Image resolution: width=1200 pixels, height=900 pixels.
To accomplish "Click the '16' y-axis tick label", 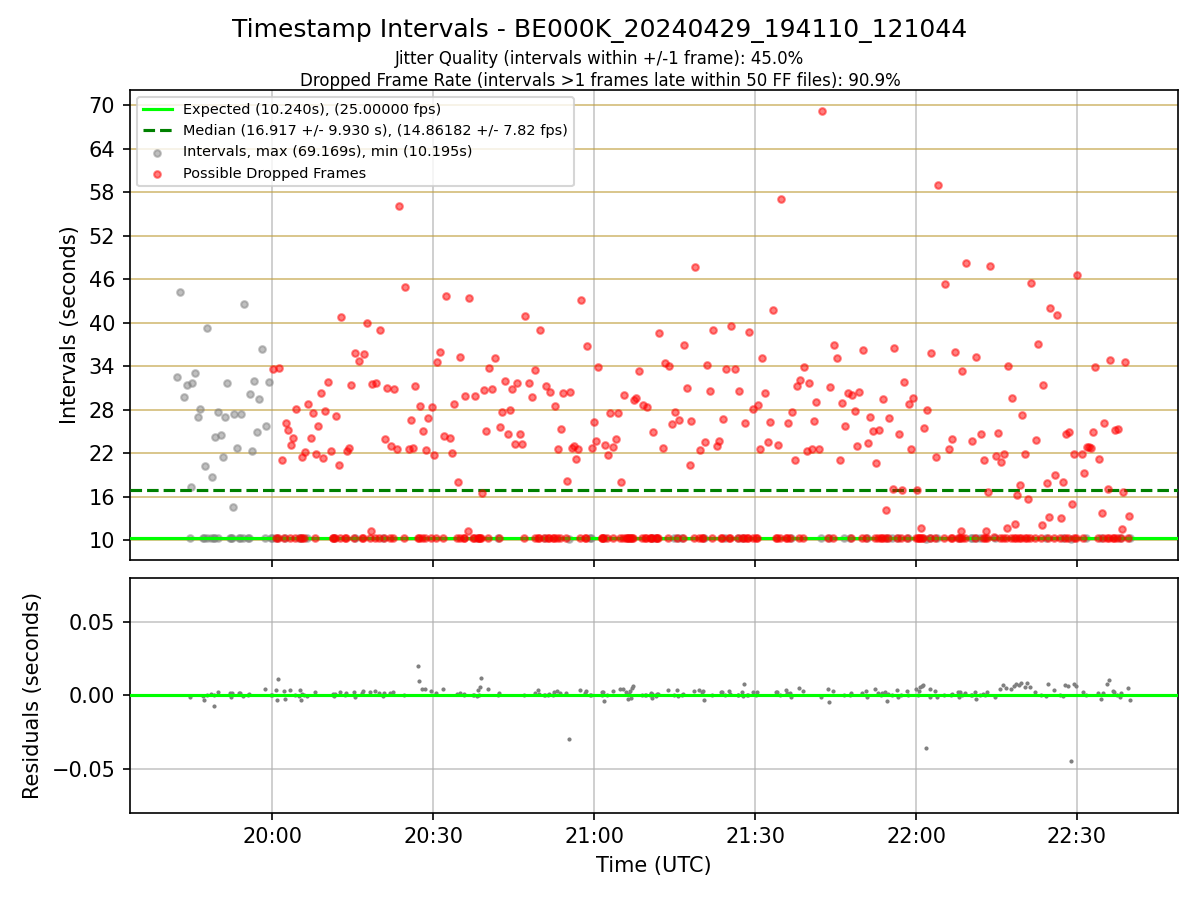I will pyautogui.click(x=103, y=497).
